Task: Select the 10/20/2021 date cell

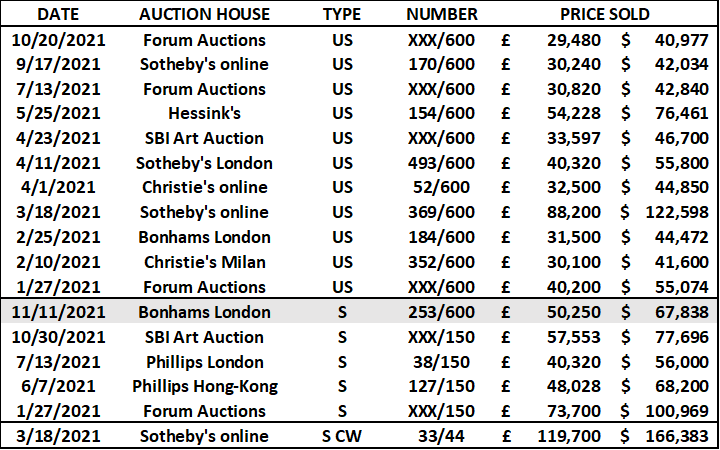Action: coord(56,40)
